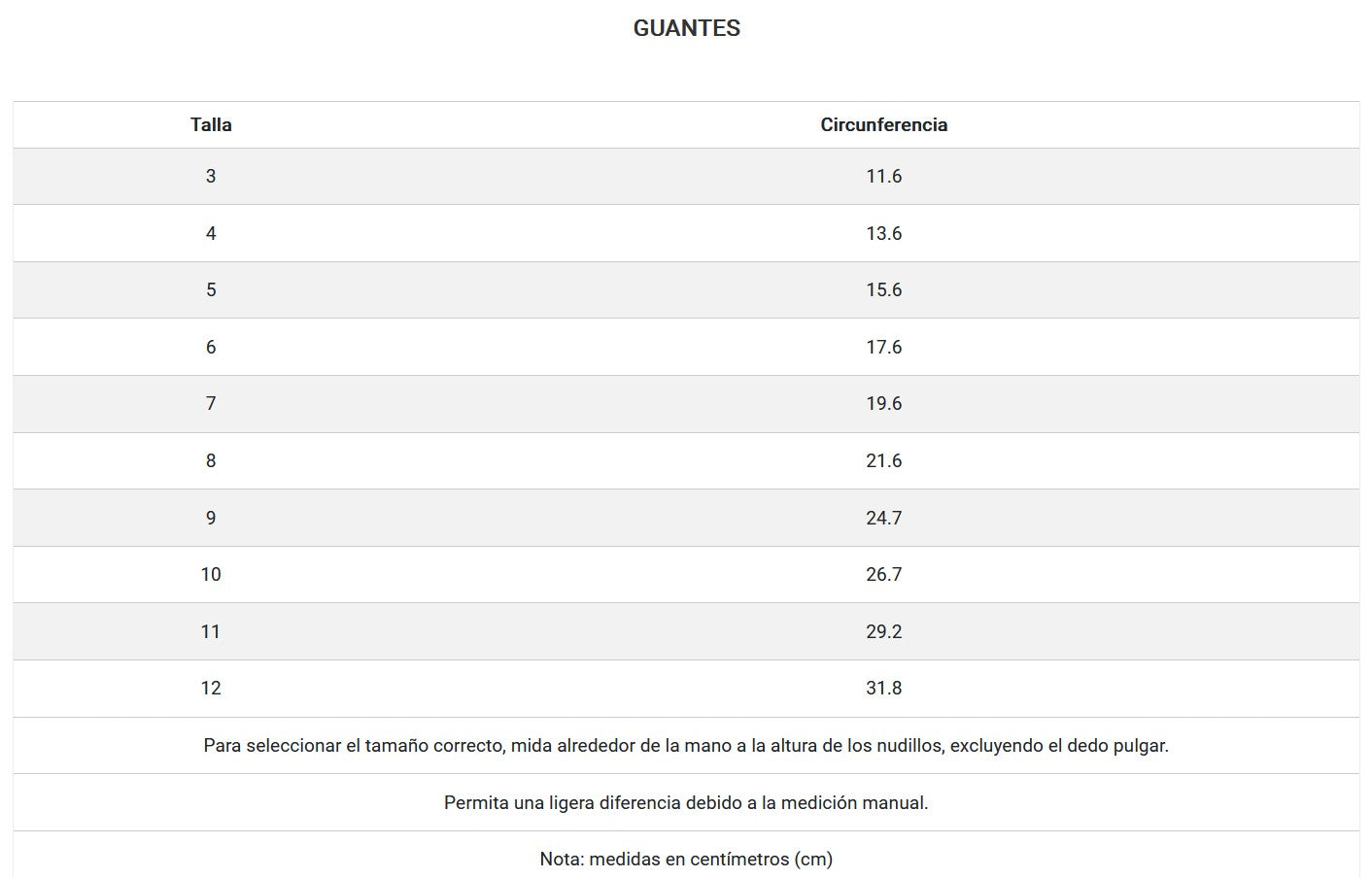
Task: Click the 15.6 circumference value
Action: (883, 289)
